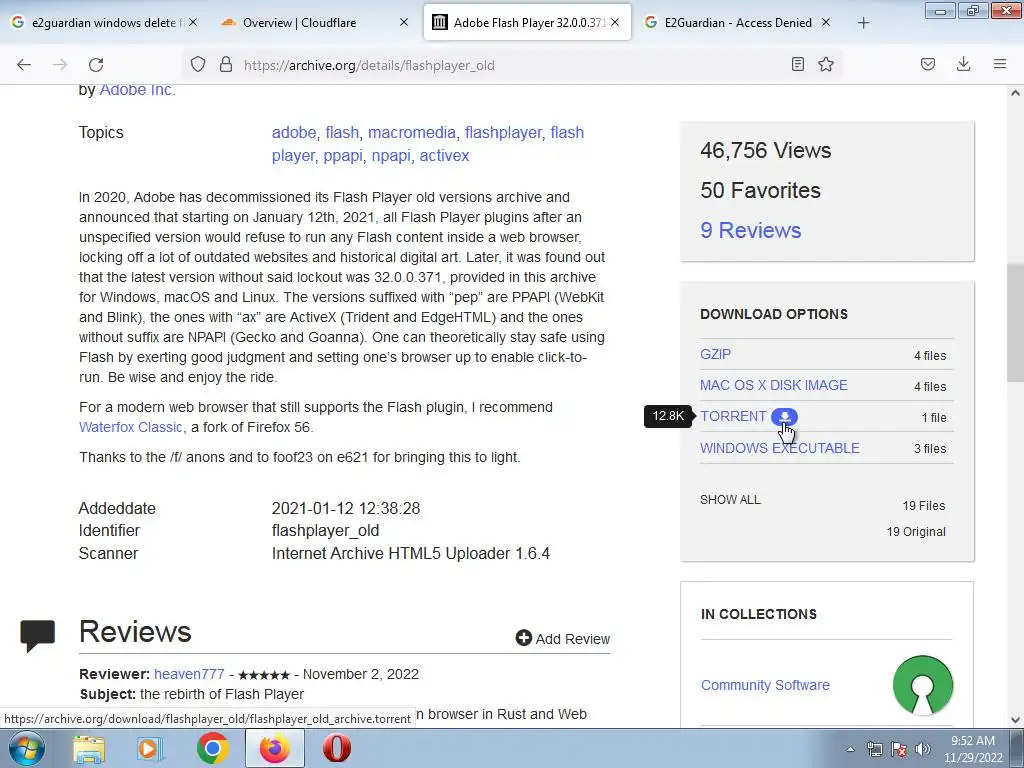The image size is (1024, 768).
Task: Switch to E2Guardian Access Denied tab
Action: pos(738,22)
